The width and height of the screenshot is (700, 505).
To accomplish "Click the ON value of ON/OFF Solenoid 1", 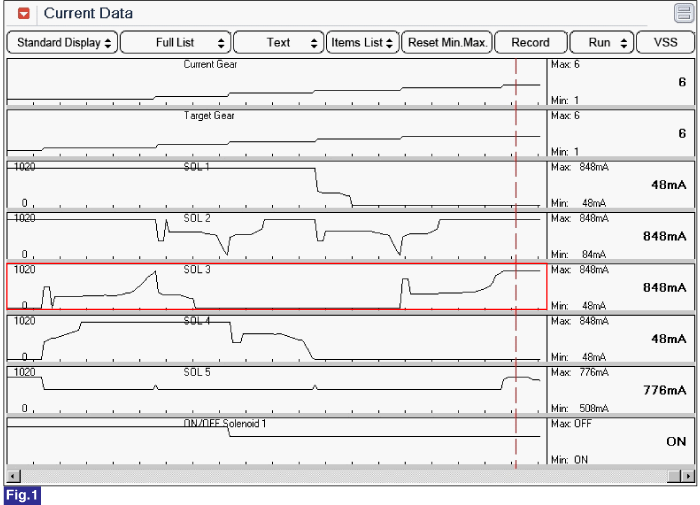I will (x=676, y=442).
